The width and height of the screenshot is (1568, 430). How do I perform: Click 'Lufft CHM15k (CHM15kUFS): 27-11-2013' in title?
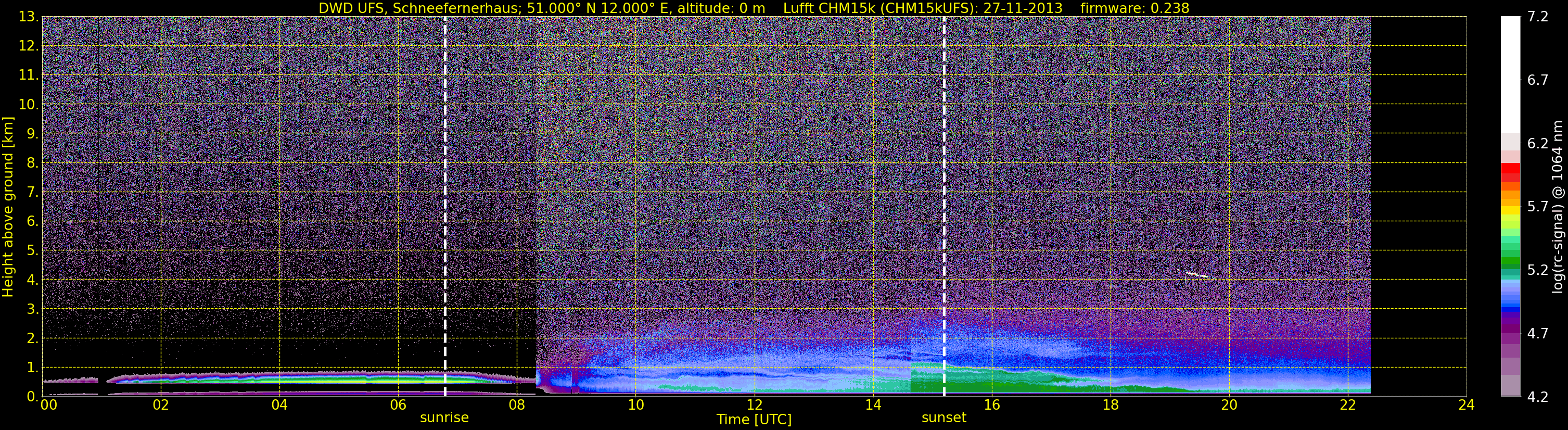(923, 8)
